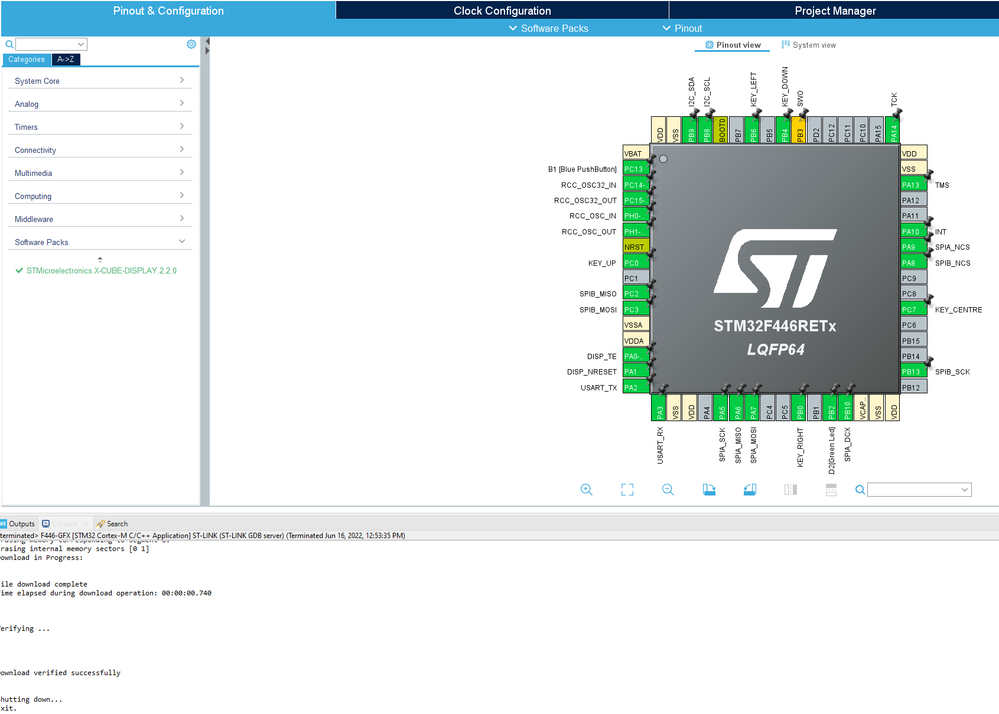Screen dimensions: 999x714
Task: Select the A->Z sorting tab
Action: pyautogui.click(x=66, y=59)
